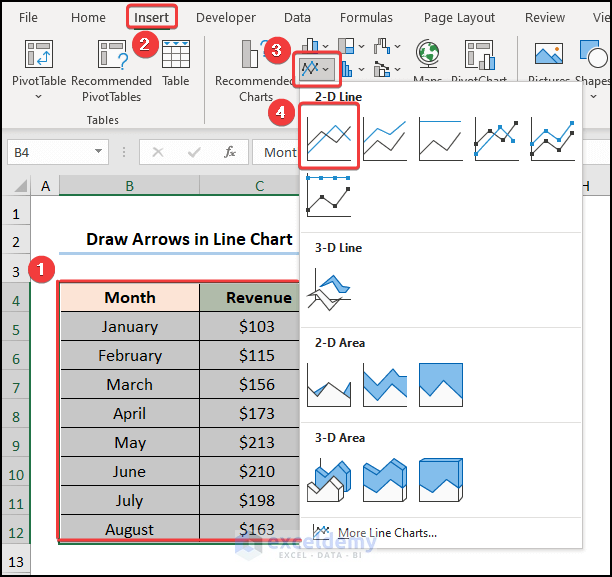Select the cell containing January
Viewport: 612px width, 577px height.
coord(129,326)
